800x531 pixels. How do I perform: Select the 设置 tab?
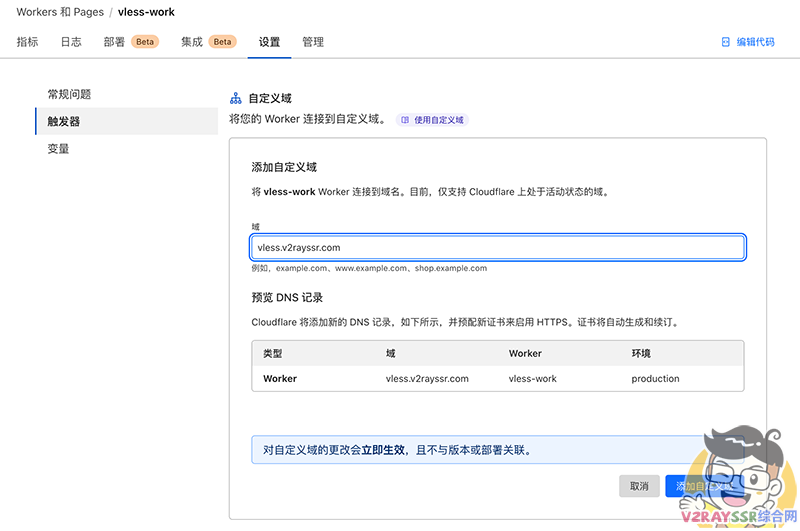[x=269, y=42]
